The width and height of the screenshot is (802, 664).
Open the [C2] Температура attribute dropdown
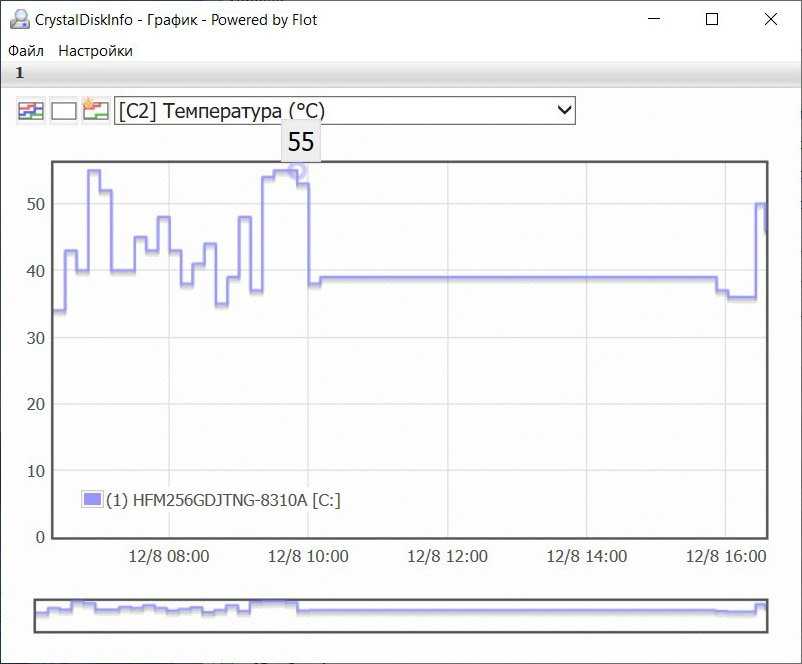coord(330,111)
